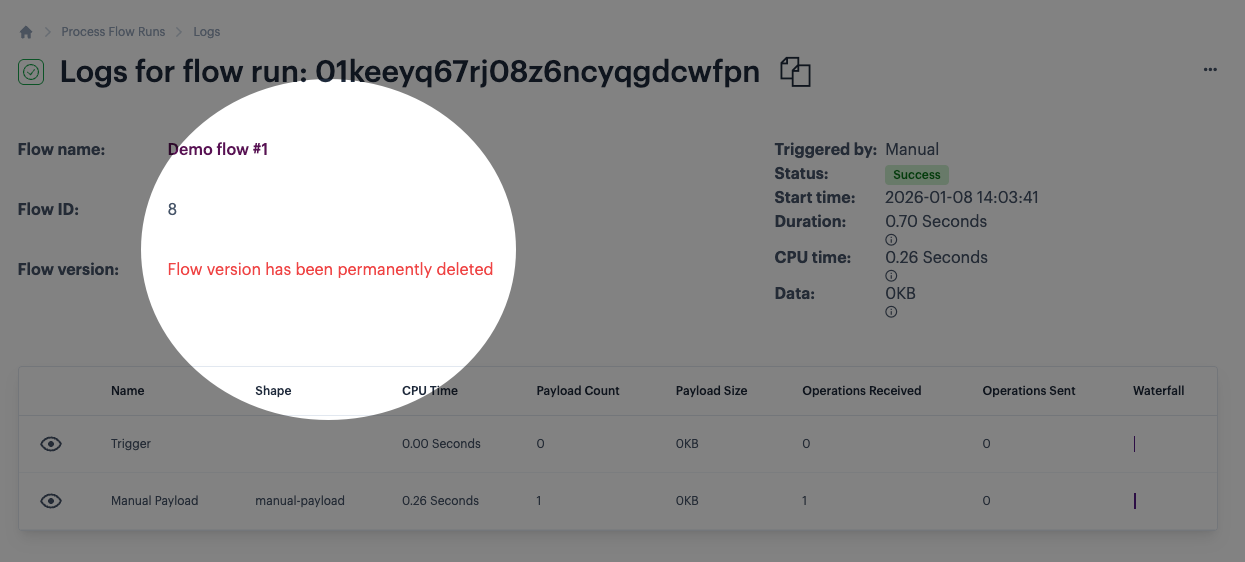Sort by Name column header
1245x562 pixels.
point(128,391)
